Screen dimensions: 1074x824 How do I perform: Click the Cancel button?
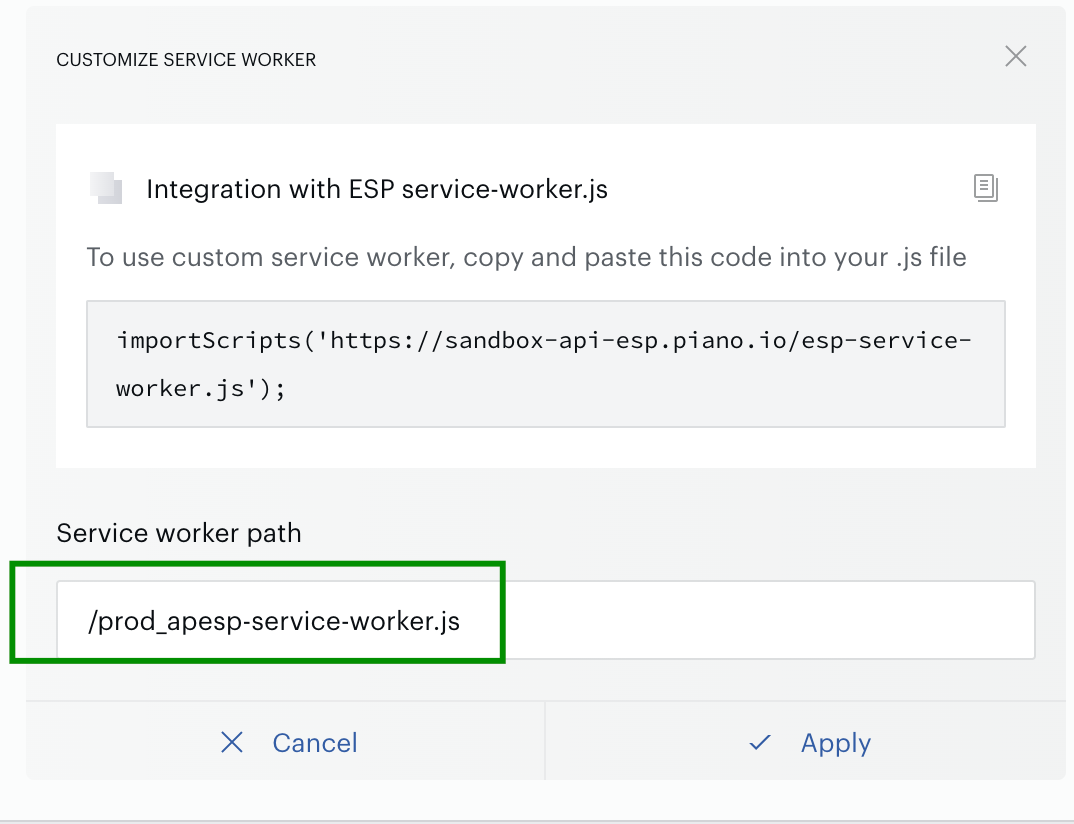[x=286, y=742]
